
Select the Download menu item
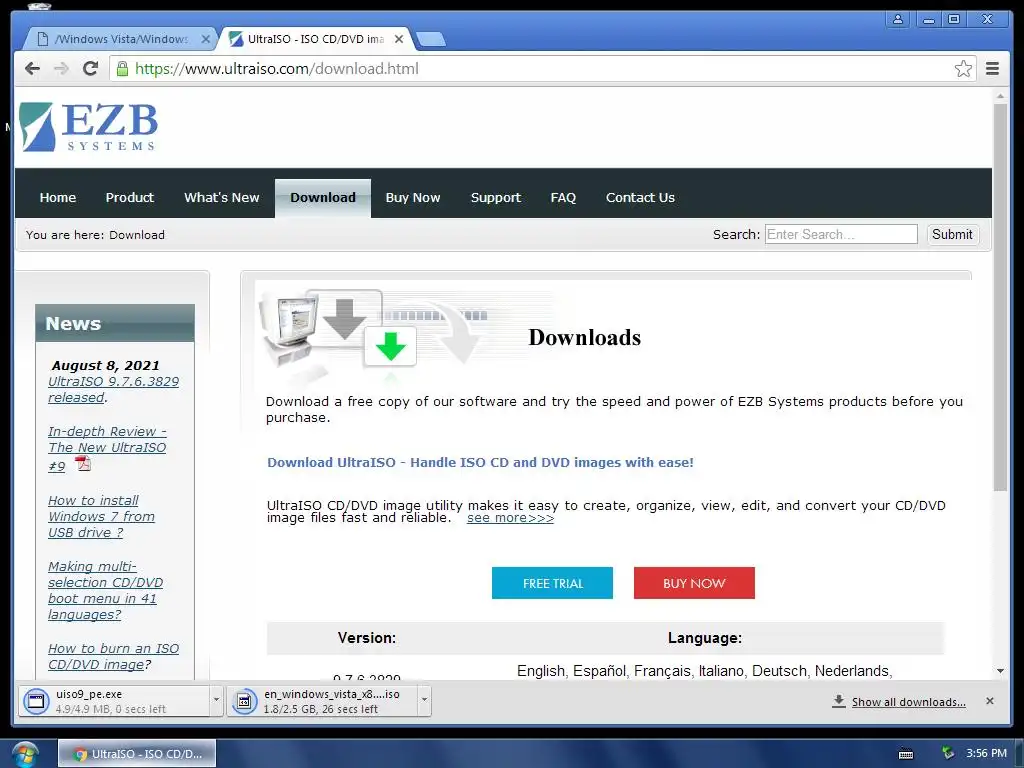tap(323, 198)
